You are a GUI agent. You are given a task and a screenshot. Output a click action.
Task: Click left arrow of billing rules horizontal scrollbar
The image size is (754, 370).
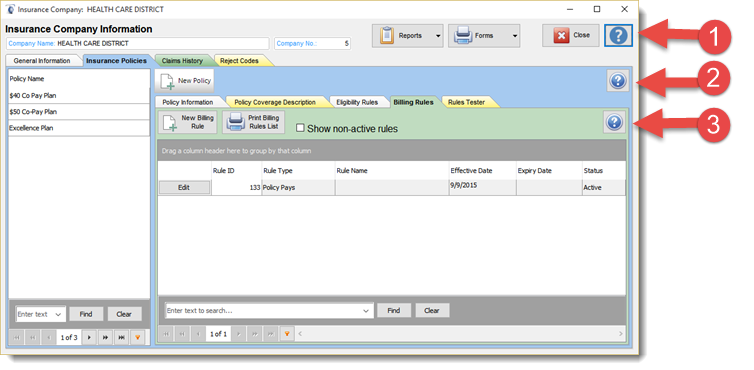(301, 333)
